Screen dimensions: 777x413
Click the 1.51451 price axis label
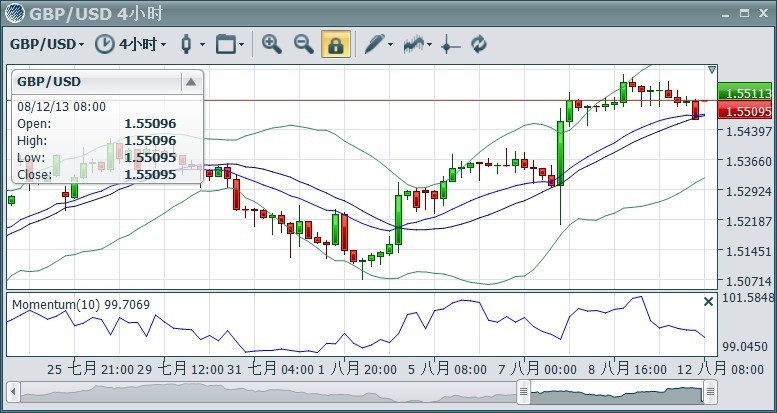[748, 251]
